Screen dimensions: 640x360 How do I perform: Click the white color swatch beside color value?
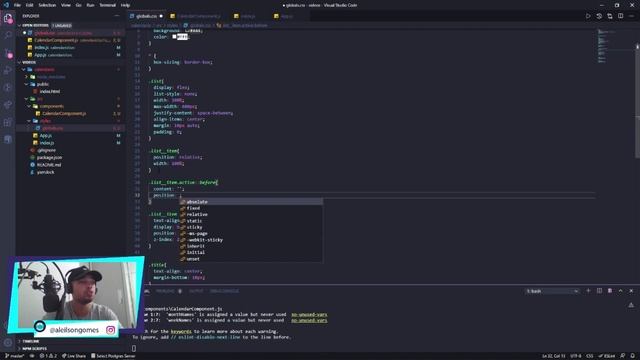tap(174, 37)
